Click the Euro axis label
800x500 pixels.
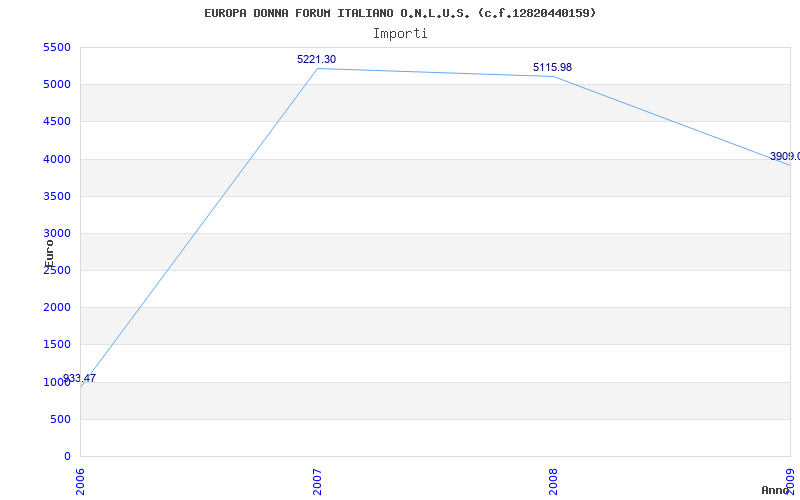click(49, 253)
